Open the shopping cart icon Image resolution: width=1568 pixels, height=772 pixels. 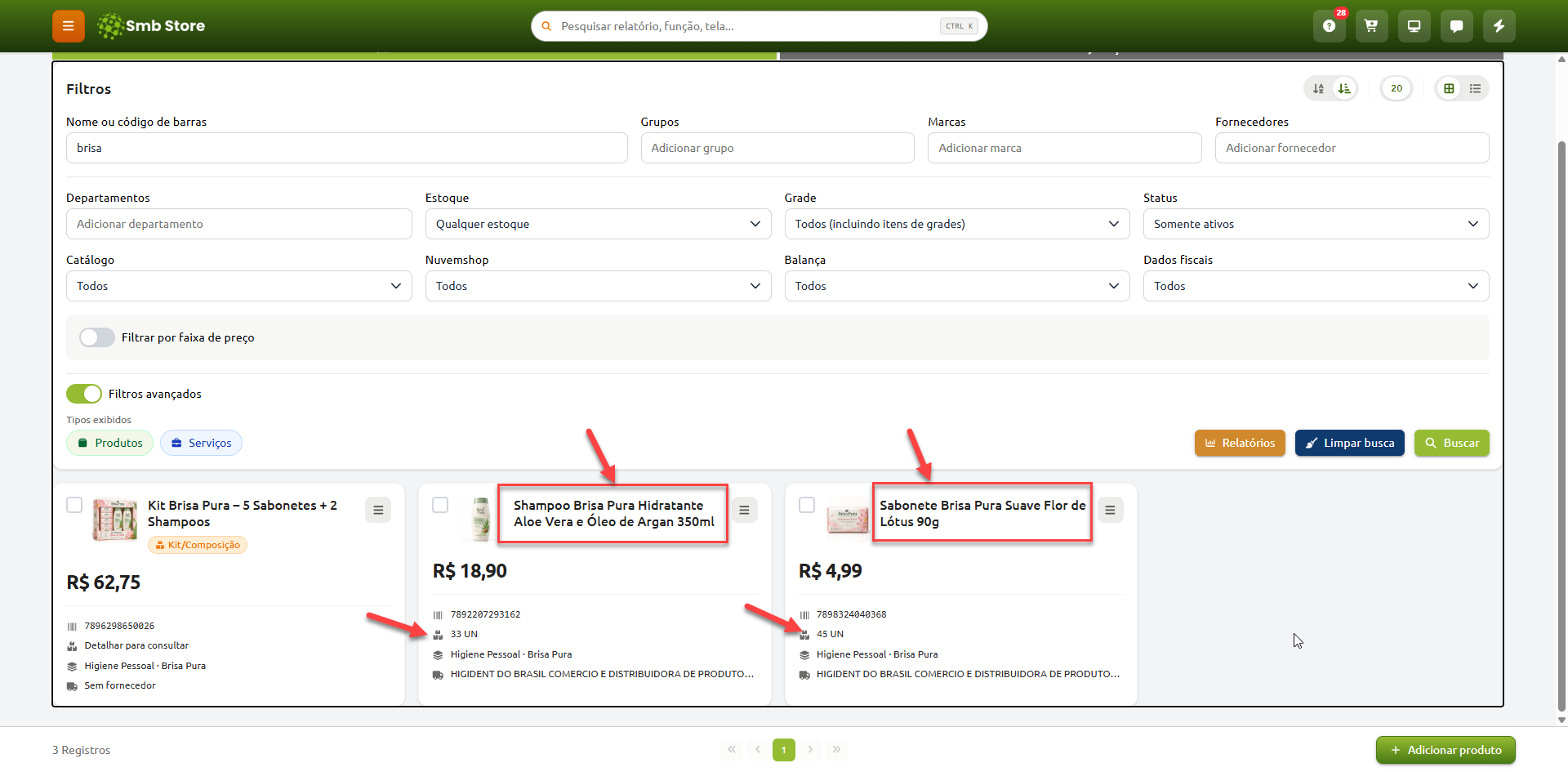pos(1372,26)
